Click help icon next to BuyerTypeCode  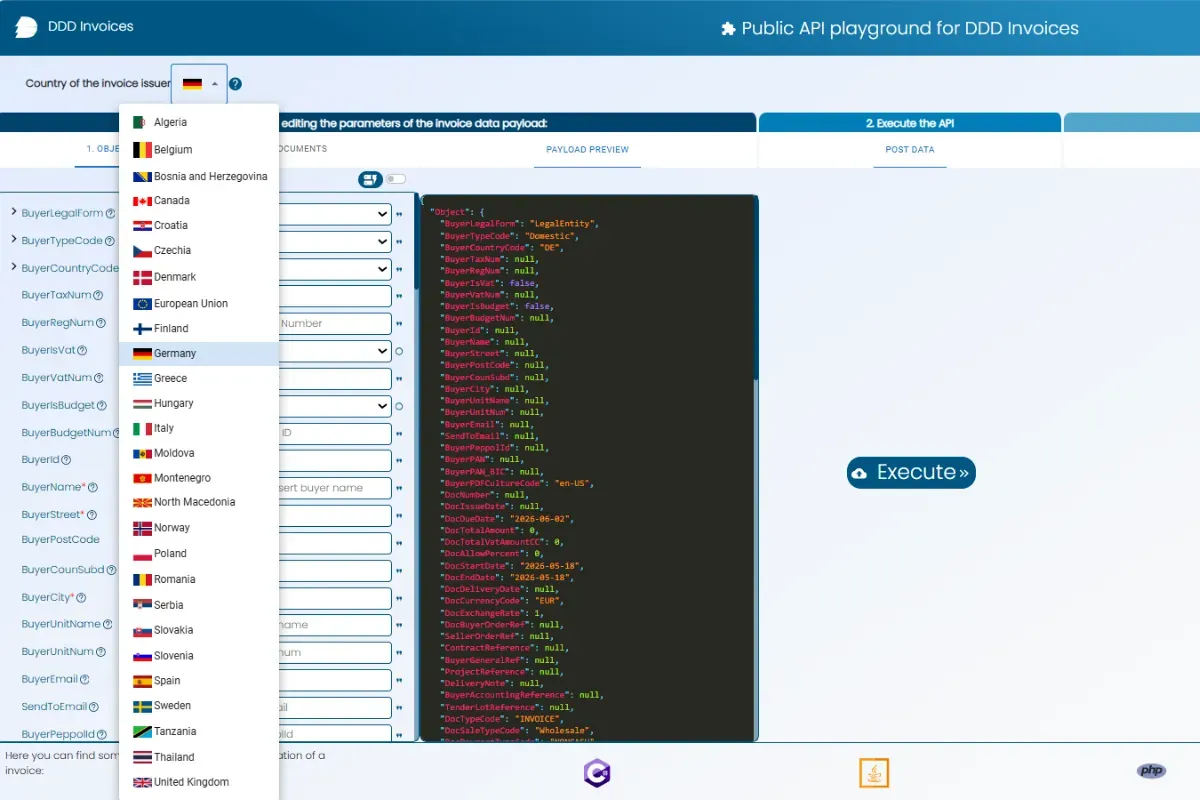click(x=110, y=241)
